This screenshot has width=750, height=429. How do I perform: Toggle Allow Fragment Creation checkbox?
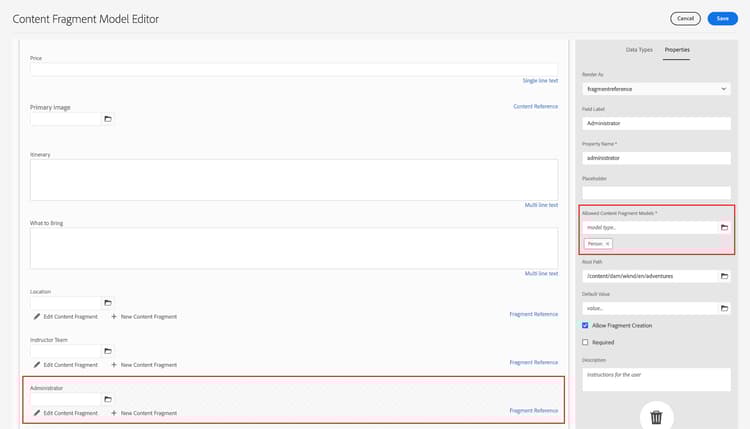(585, 325)
